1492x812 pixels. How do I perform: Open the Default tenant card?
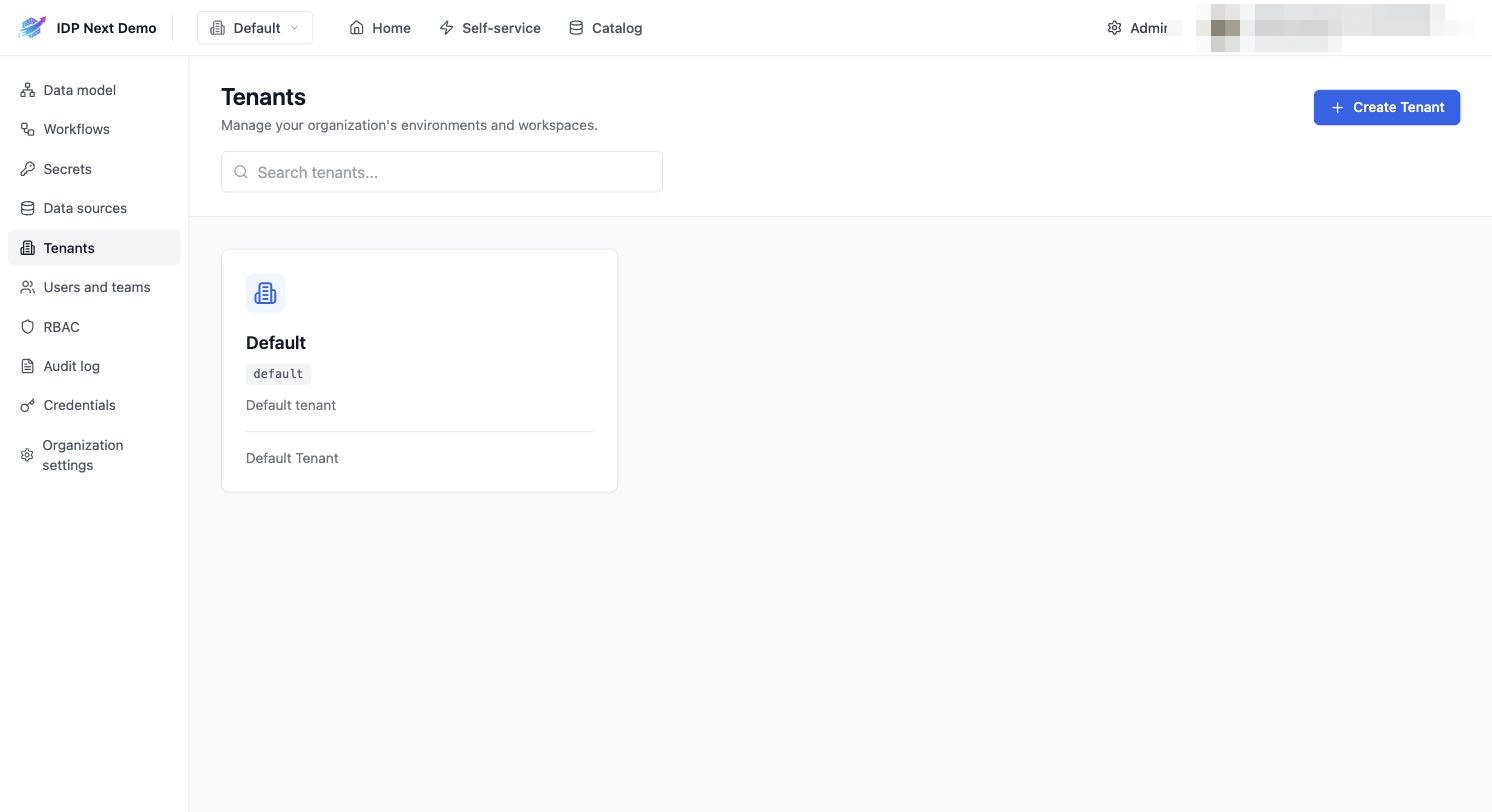pos(420,371)
